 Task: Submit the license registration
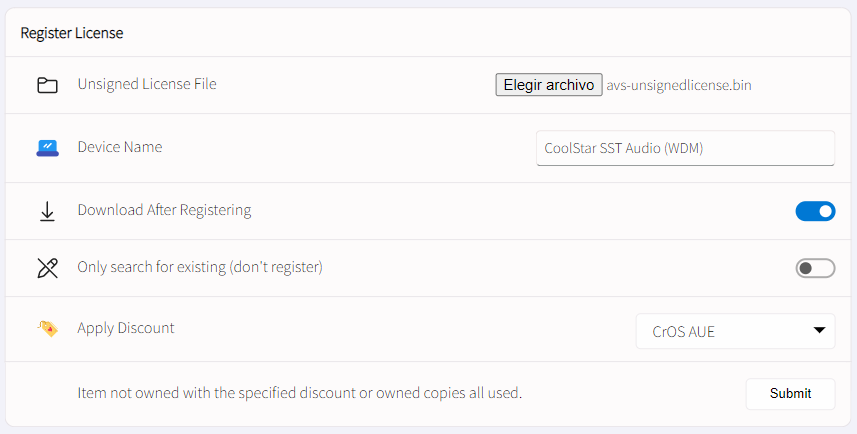point(790,394)
